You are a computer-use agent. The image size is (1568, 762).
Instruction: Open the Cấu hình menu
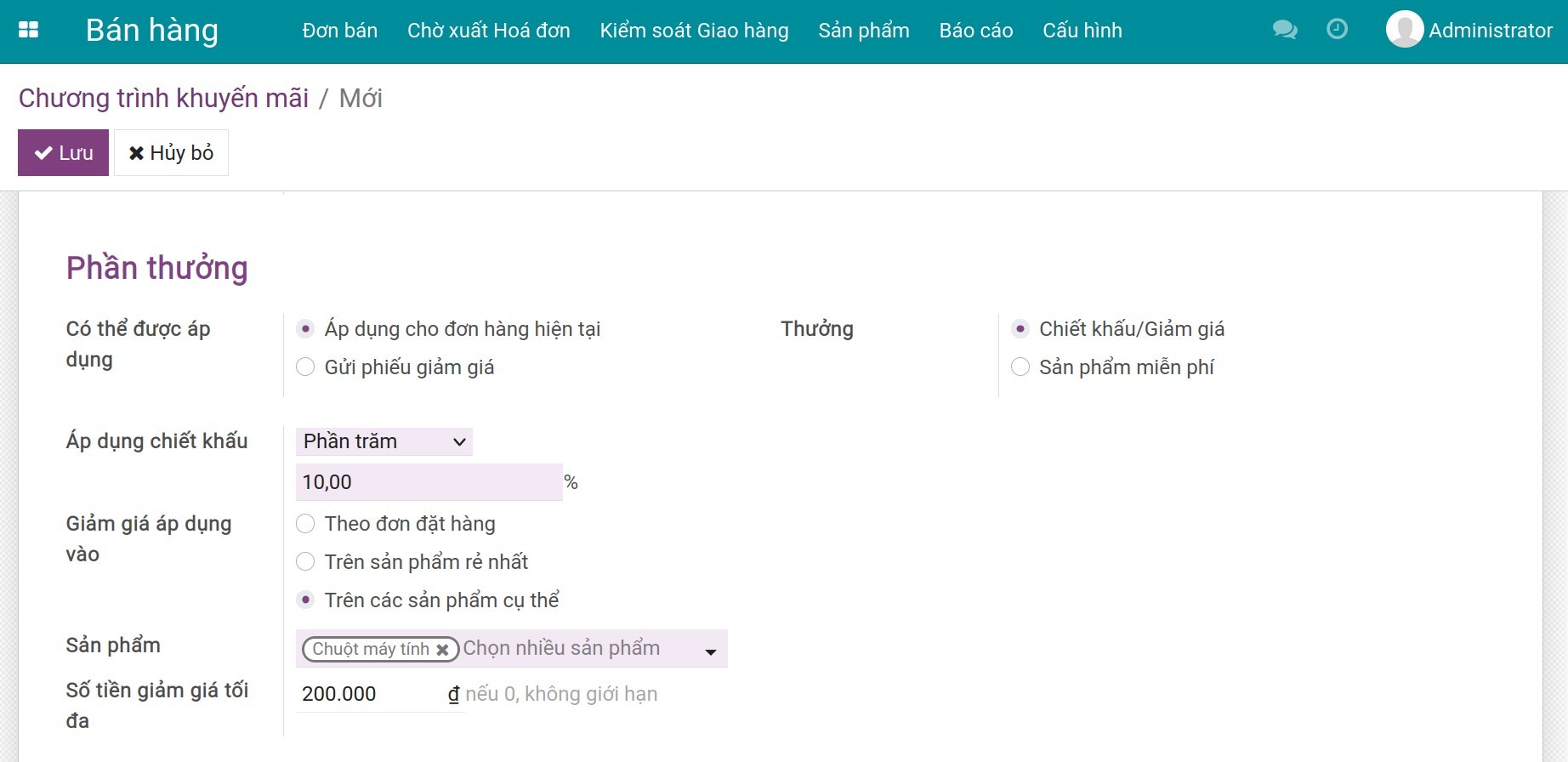tap(1082, 31)
